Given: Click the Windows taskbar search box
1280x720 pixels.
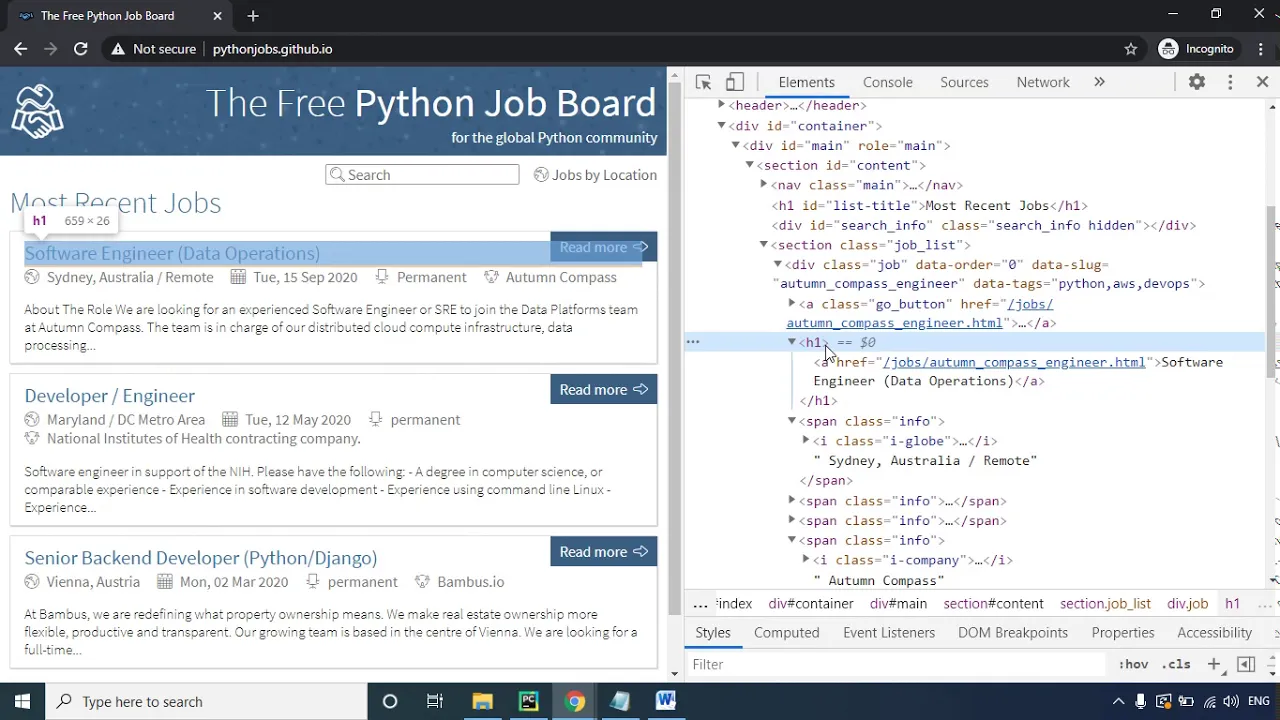Looking at the screenshot, I should pos(205,701).
